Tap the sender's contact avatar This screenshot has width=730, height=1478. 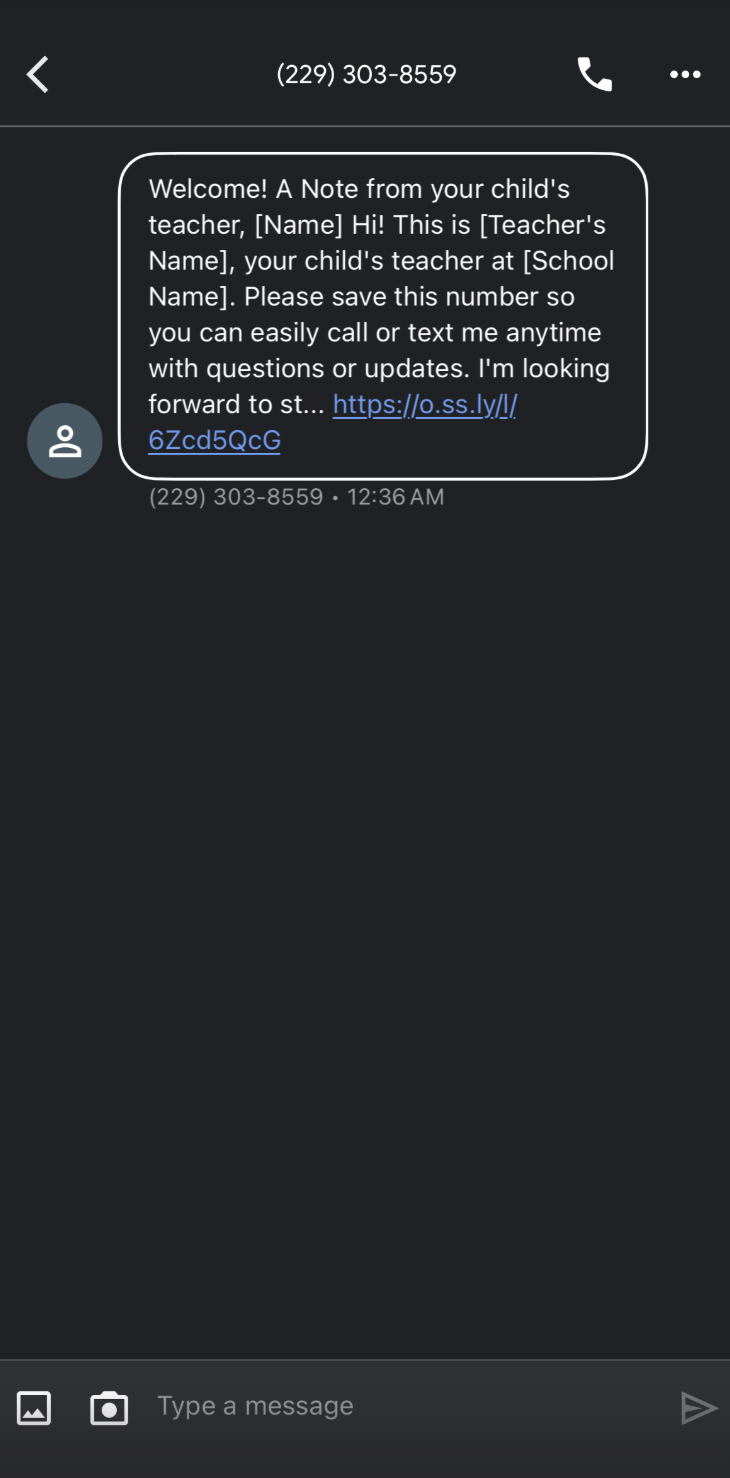click(65, 441)
